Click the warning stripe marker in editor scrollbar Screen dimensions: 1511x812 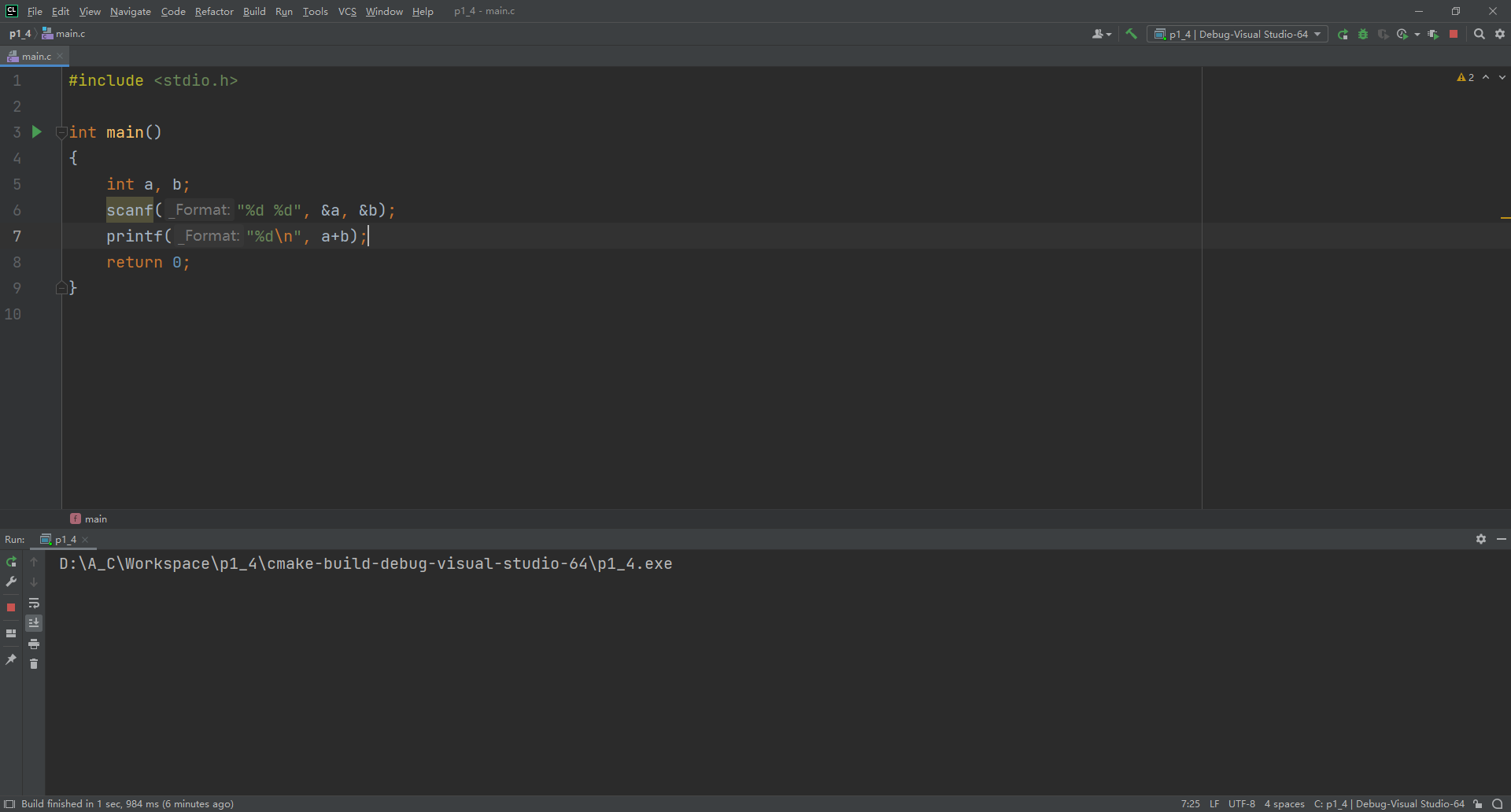(1505, 217)
